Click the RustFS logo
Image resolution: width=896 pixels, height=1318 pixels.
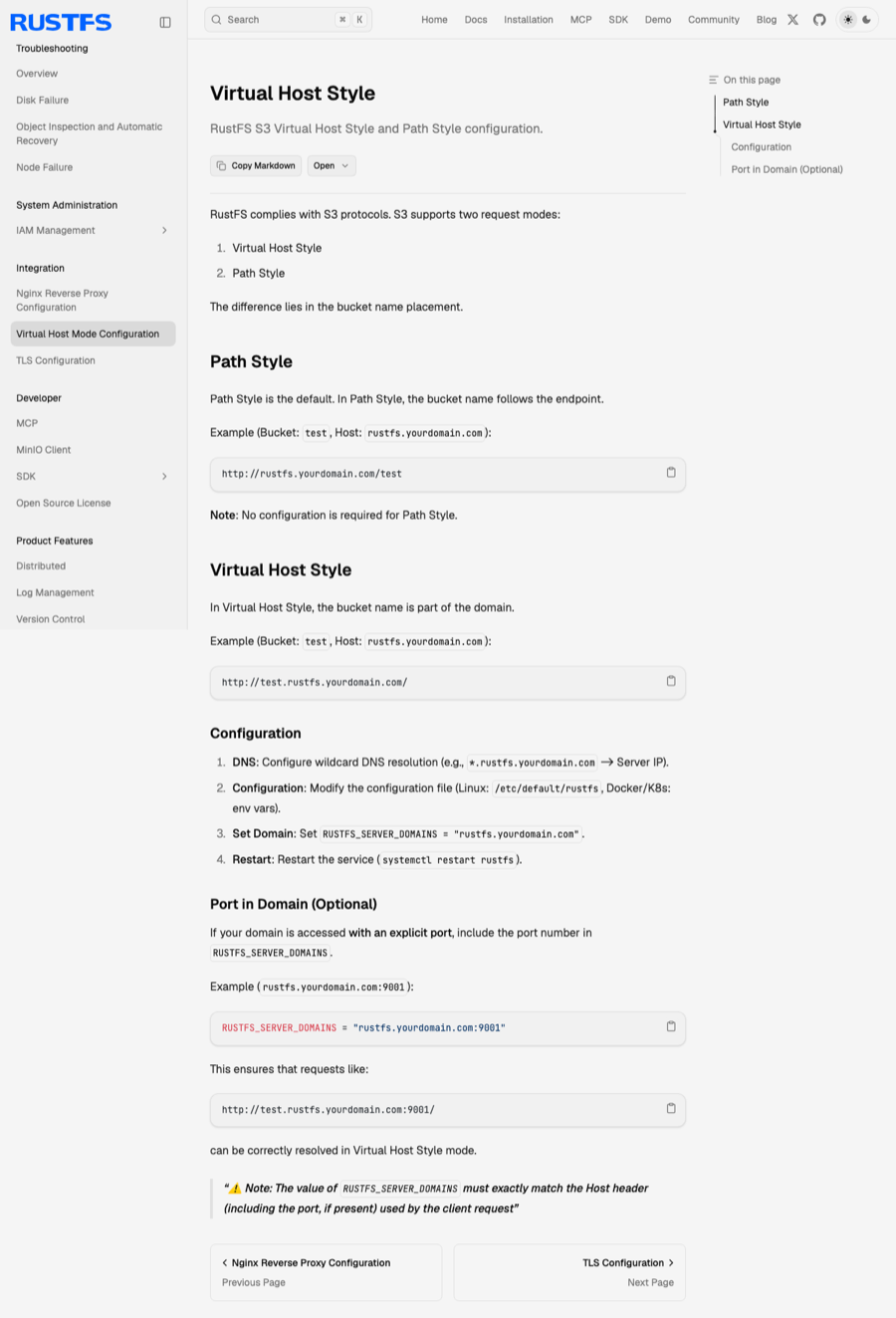(x=61, y=22)
